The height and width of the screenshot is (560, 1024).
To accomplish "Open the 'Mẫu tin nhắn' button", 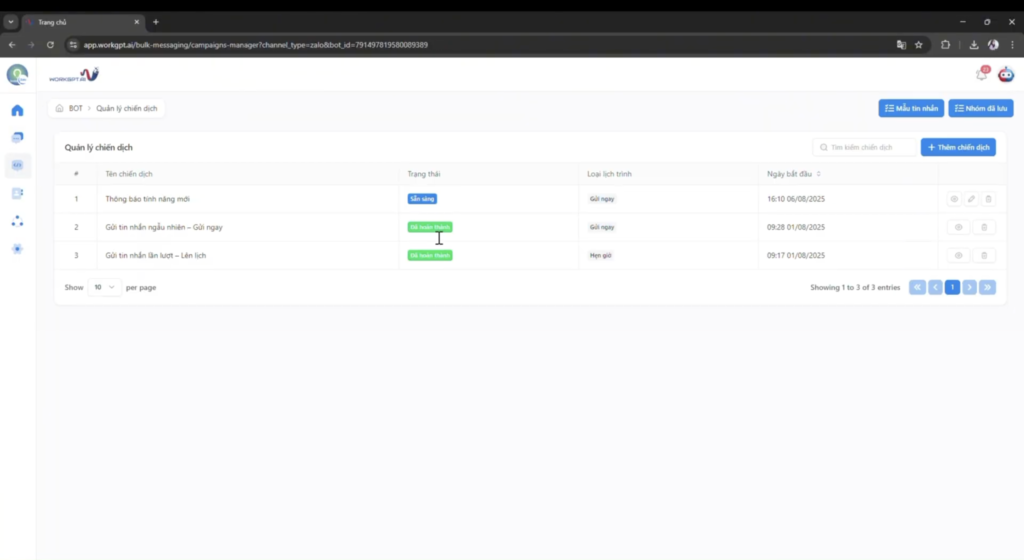I will click(x=911, y=108).
